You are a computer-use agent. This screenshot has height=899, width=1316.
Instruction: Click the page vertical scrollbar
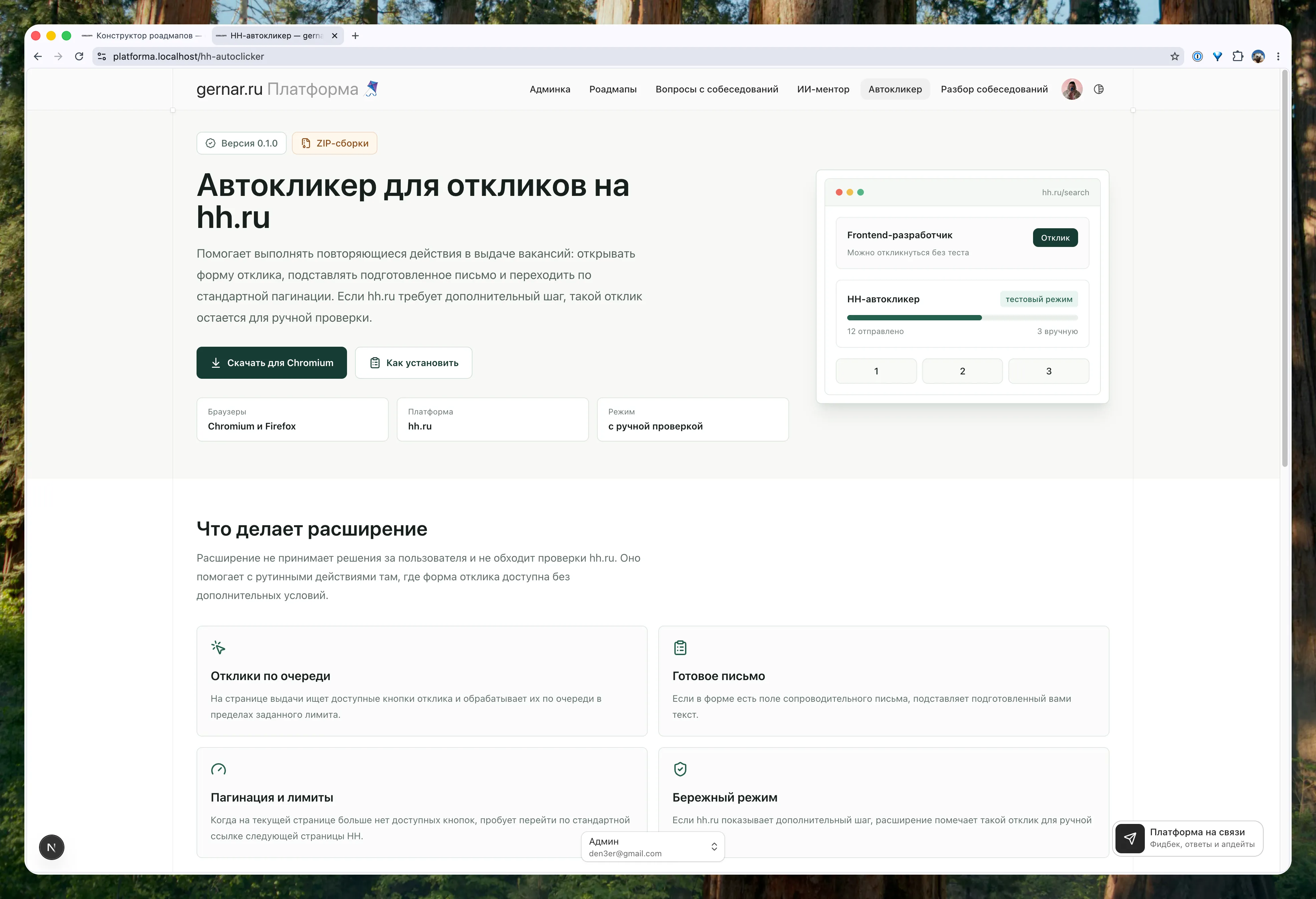click(1285, 269)
